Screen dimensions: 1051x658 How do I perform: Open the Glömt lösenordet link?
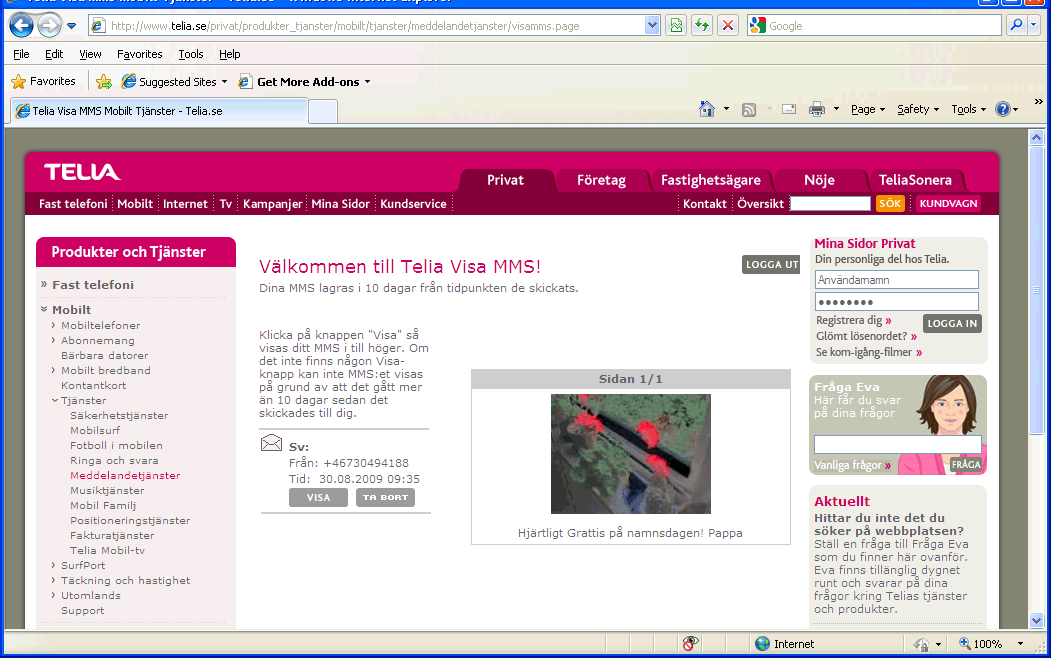tap(865, 336)
